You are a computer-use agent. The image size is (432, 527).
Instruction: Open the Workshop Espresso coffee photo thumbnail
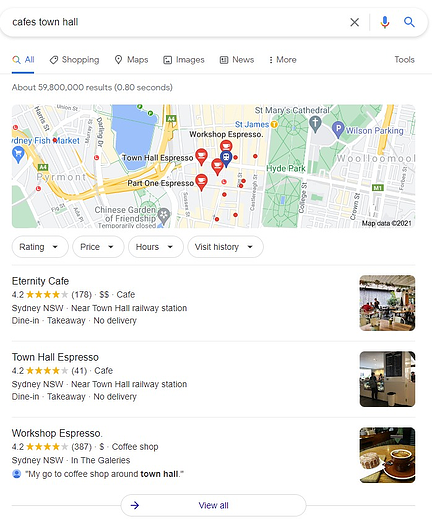(x=387, y=455)
